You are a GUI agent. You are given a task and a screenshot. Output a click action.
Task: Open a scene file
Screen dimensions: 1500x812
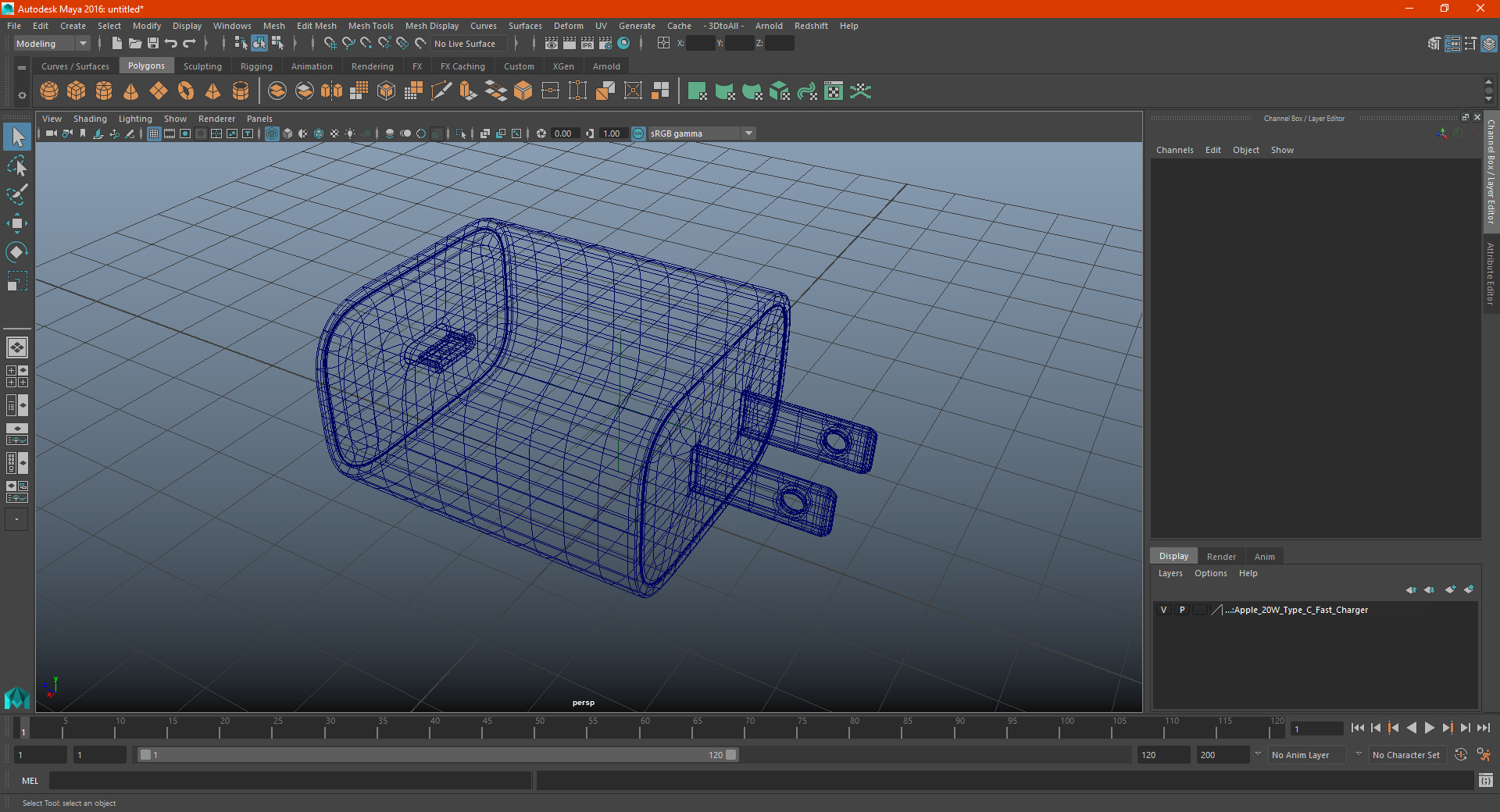[x=134, y=44]
